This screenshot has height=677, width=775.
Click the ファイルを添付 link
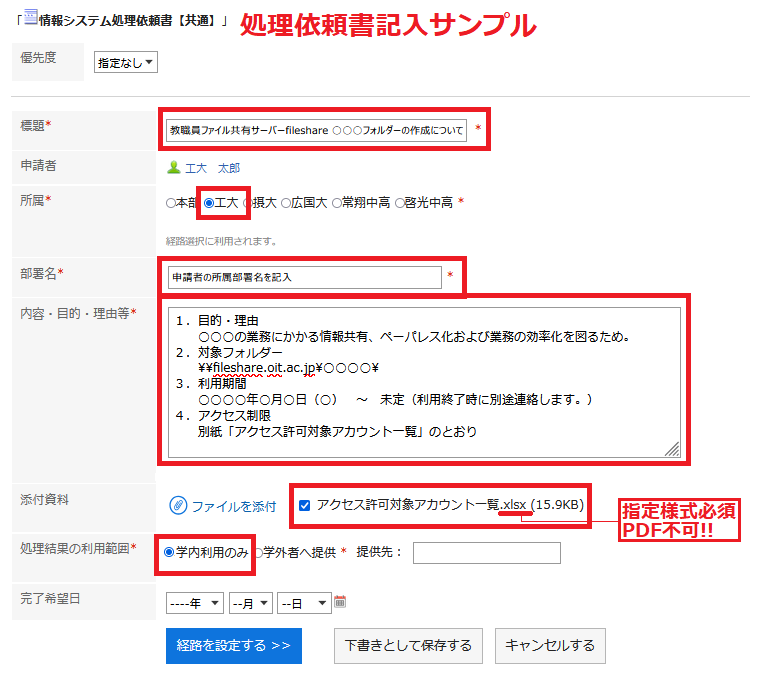(233, 506)
